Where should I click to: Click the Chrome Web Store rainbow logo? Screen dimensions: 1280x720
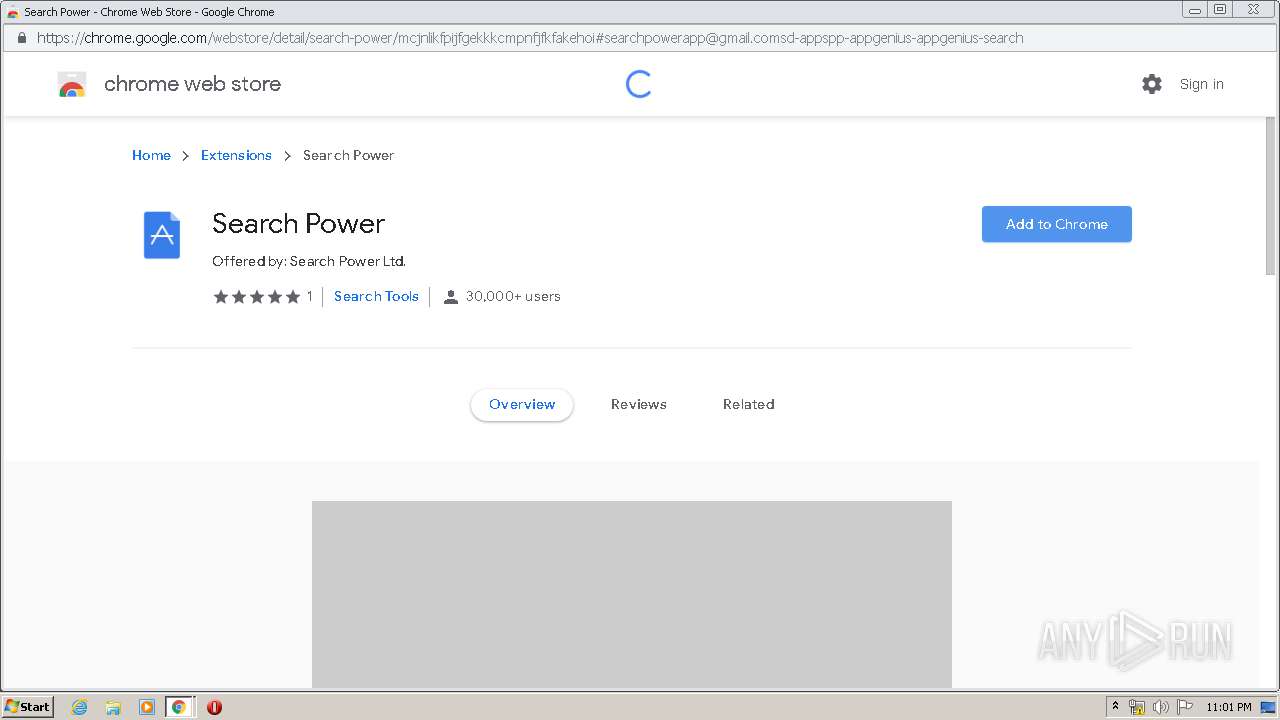[72, 85]
